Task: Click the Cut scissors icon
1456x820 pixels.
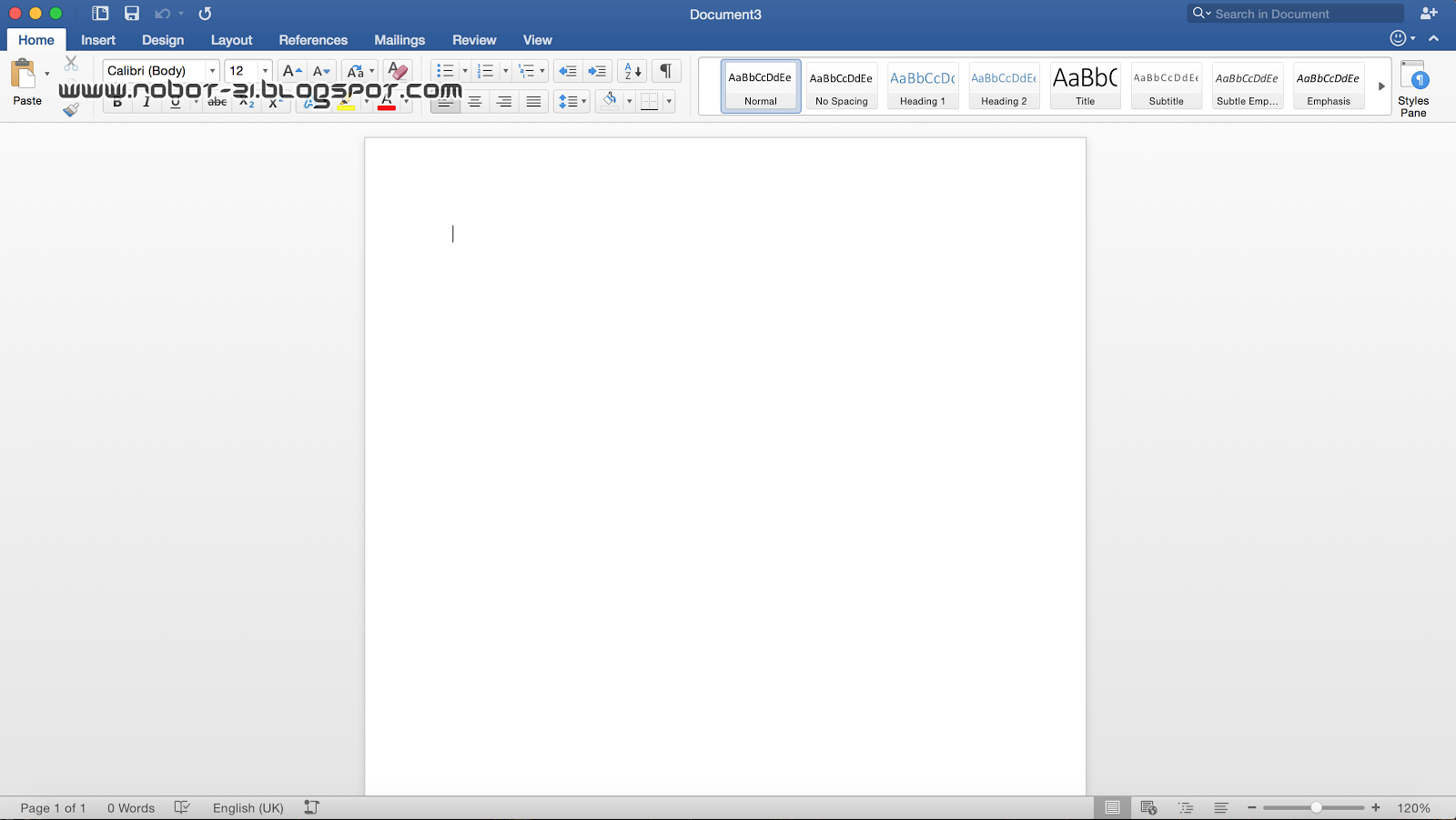Action: pyautogui.click(x=71, y=64)
